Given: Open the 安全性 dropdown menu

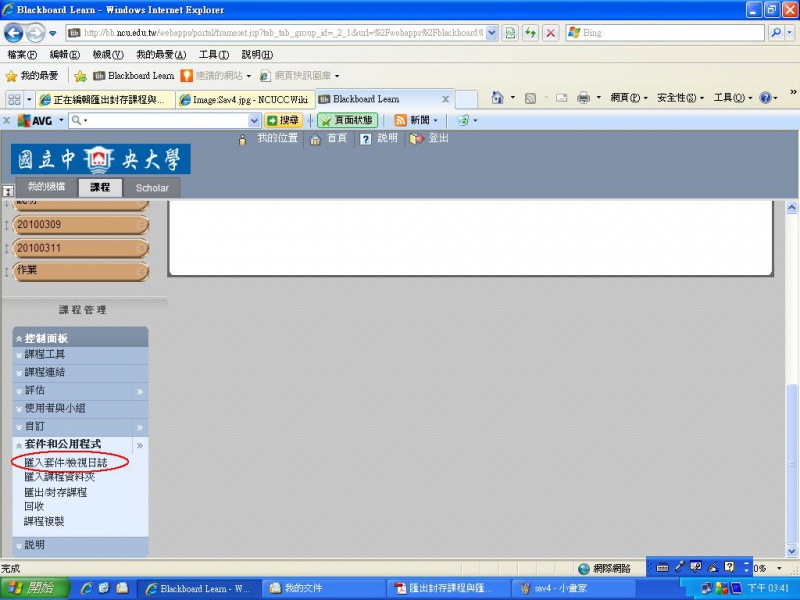Looking at the screenshot, I should [x=680, y=98].
